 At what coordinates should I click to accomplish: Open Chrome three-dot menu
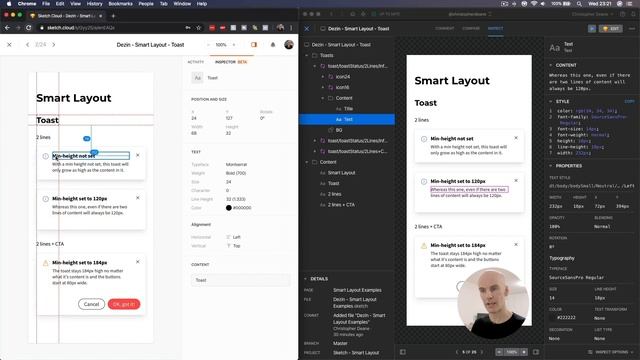291,28
